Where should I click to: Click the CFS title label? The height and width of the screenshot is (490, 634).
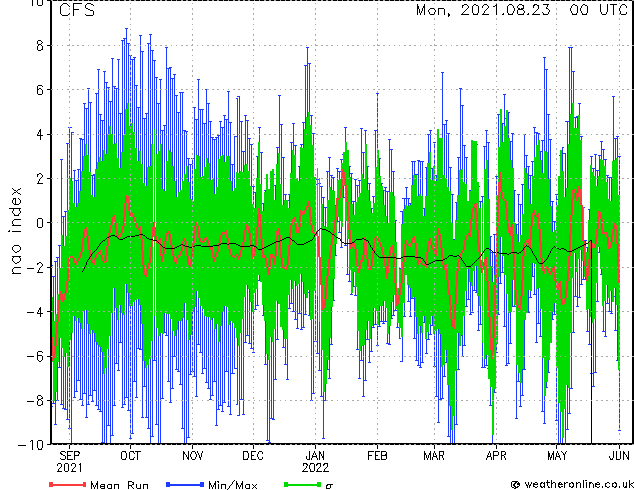coord(77,10)
